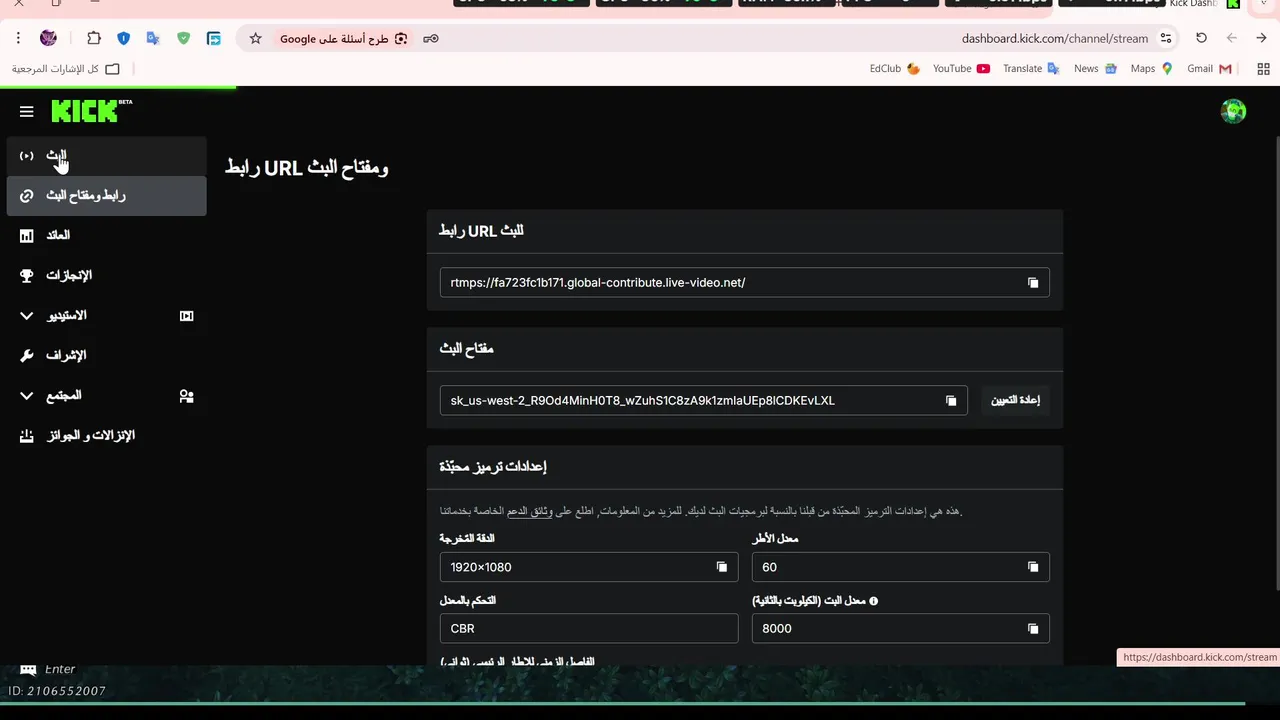Copy the stream key with copy icon
The image size is (1280, 720).
[951, 401]
